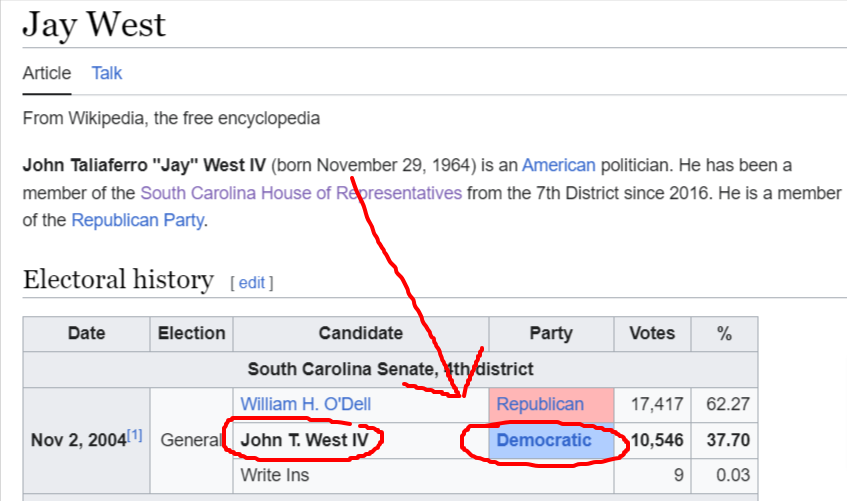Open William H. O'Dell candidate link

[x=306, y=404]
